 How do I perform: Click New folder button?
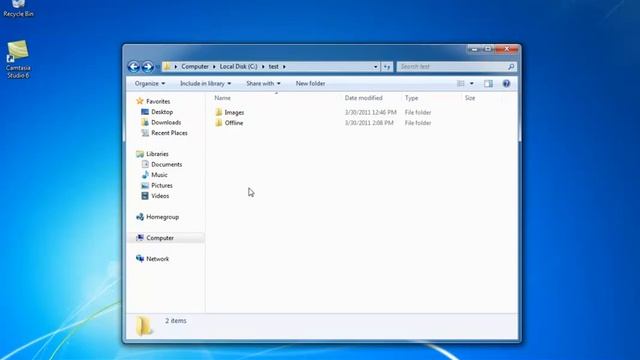(x=310, y=83)
